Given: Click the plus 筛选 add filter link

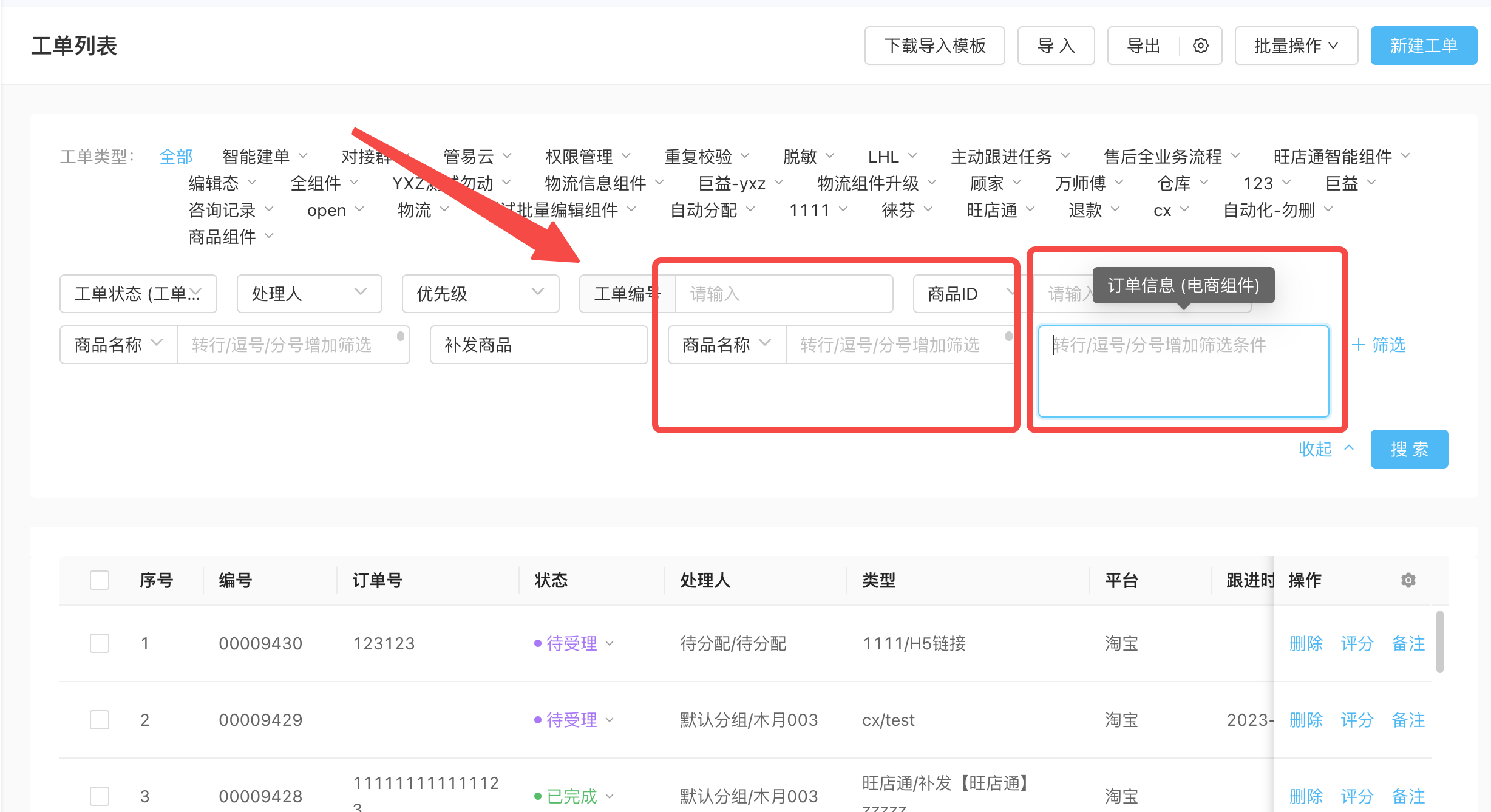Looking at the screenshot, I should click(x=1379, y=345).
